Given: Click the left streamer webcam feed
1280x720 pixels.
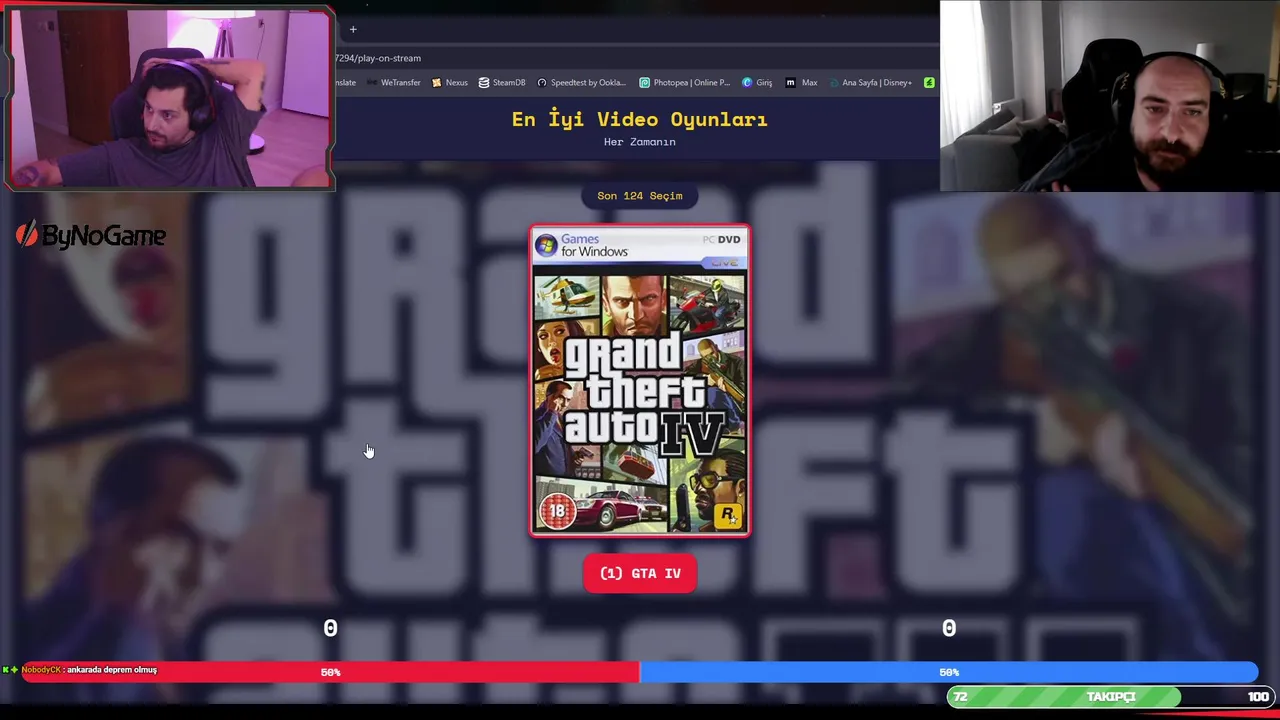Looking at the screenshot, I should point(168,98).
